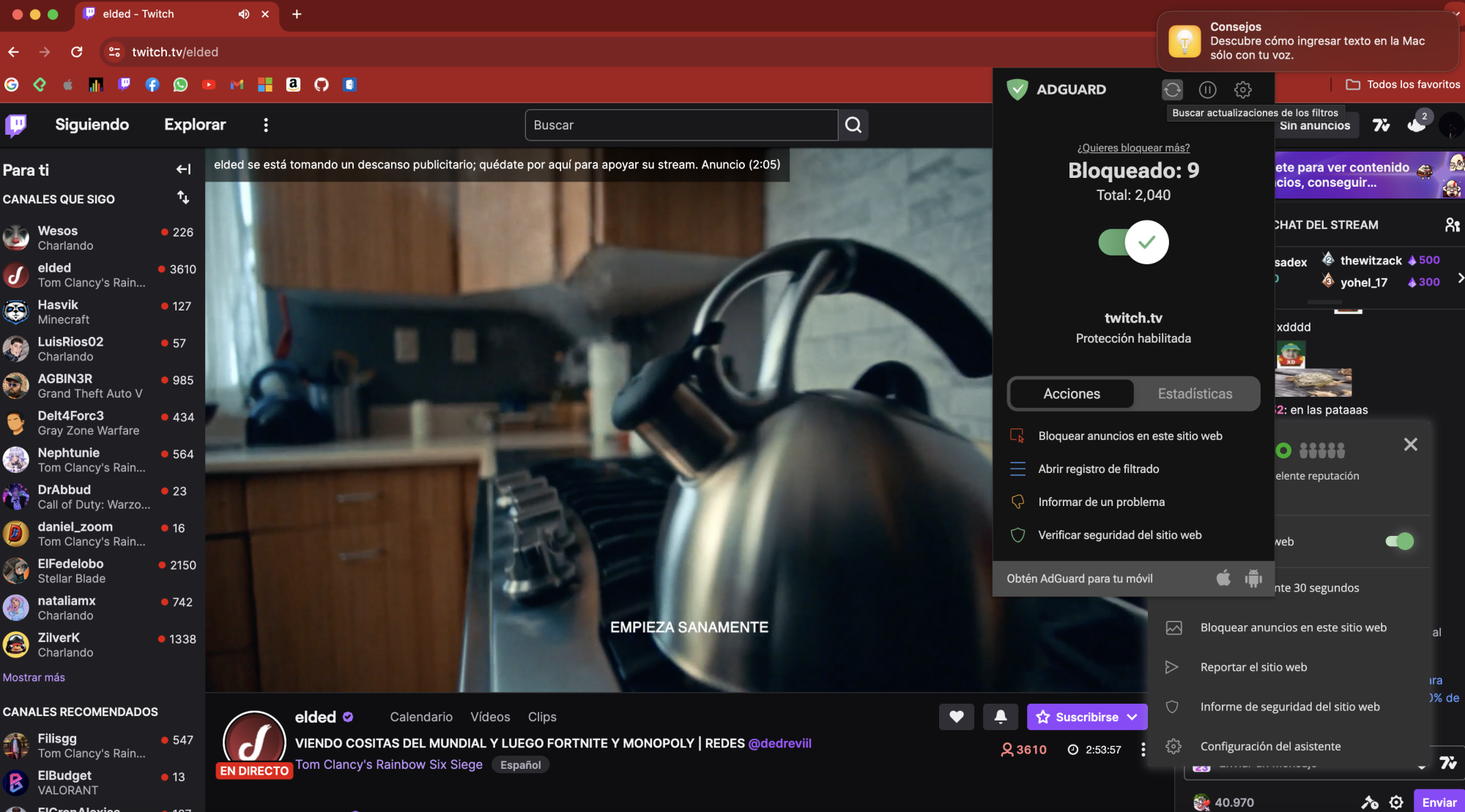
Task: Open sort options for followed channels
Action: (182, 198)
